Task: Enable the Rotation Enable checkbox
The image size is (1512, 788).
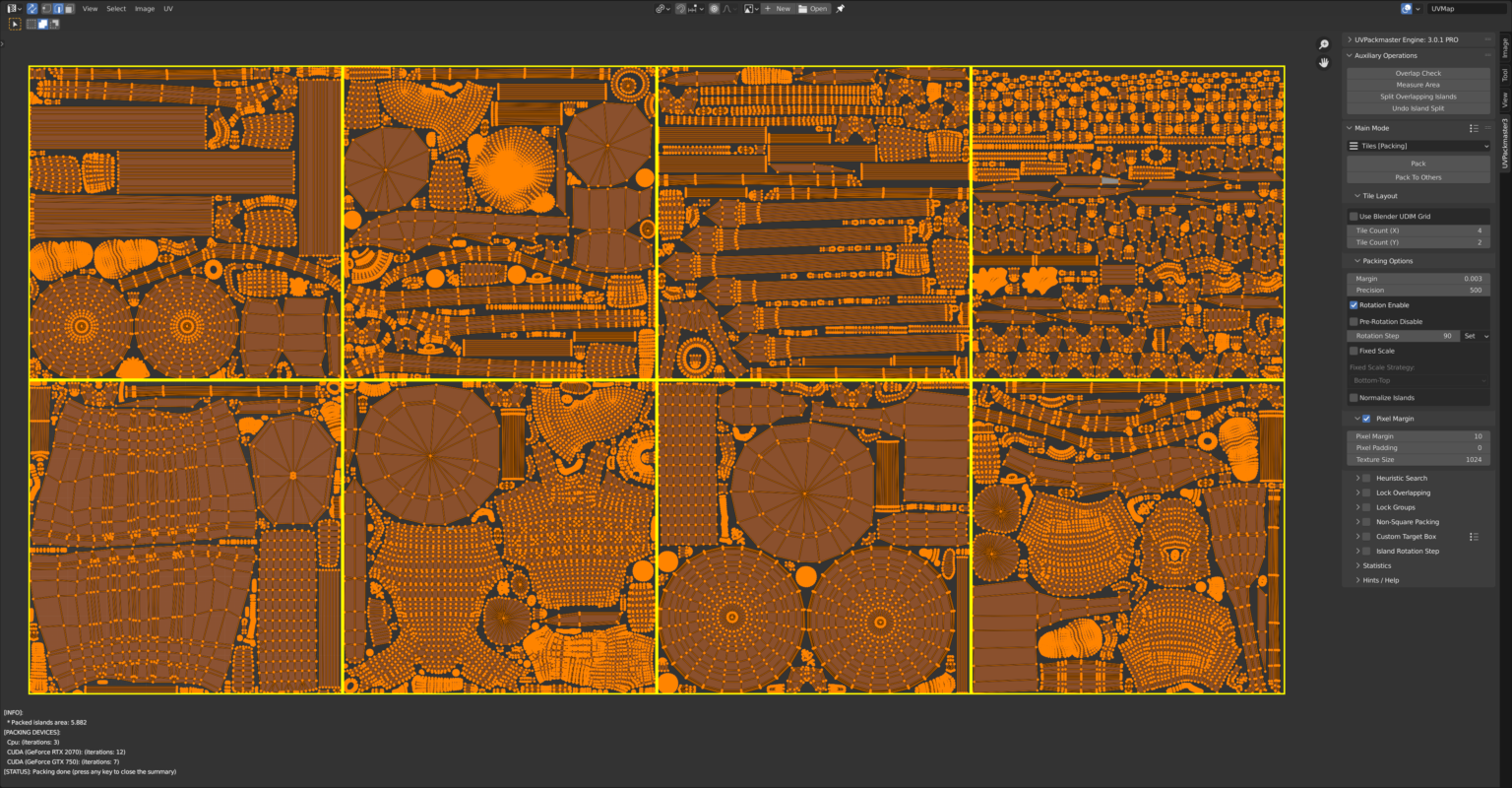Action: 1354,304
